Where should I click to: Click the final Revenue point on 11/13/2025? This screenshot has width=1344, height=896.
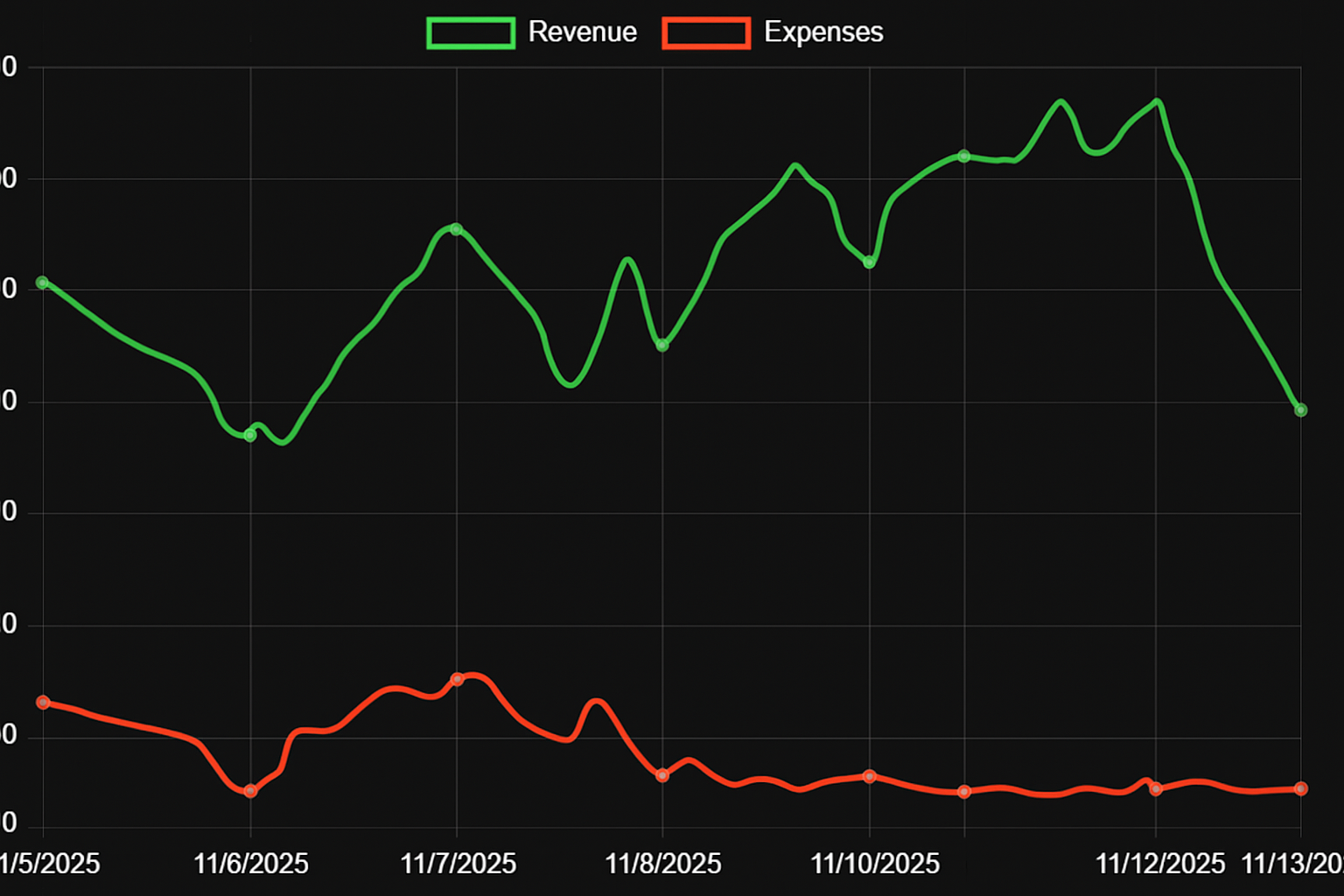tap(1301, 409)
